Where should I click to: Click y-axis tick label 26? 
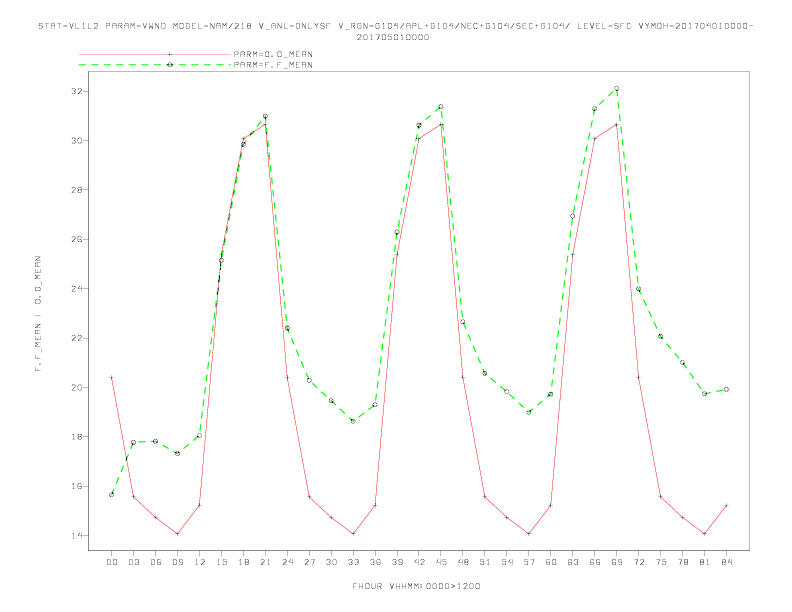point(77,239)
